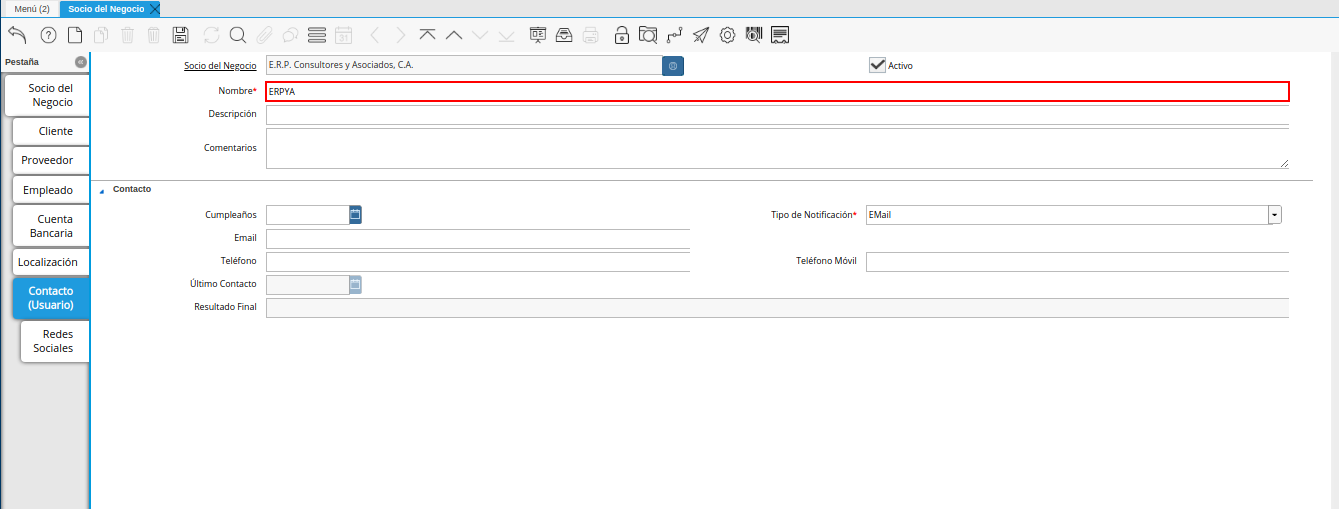Click the last toolbar export sheet icon
The image size is (1339, 509).
[x=780, y=35]
